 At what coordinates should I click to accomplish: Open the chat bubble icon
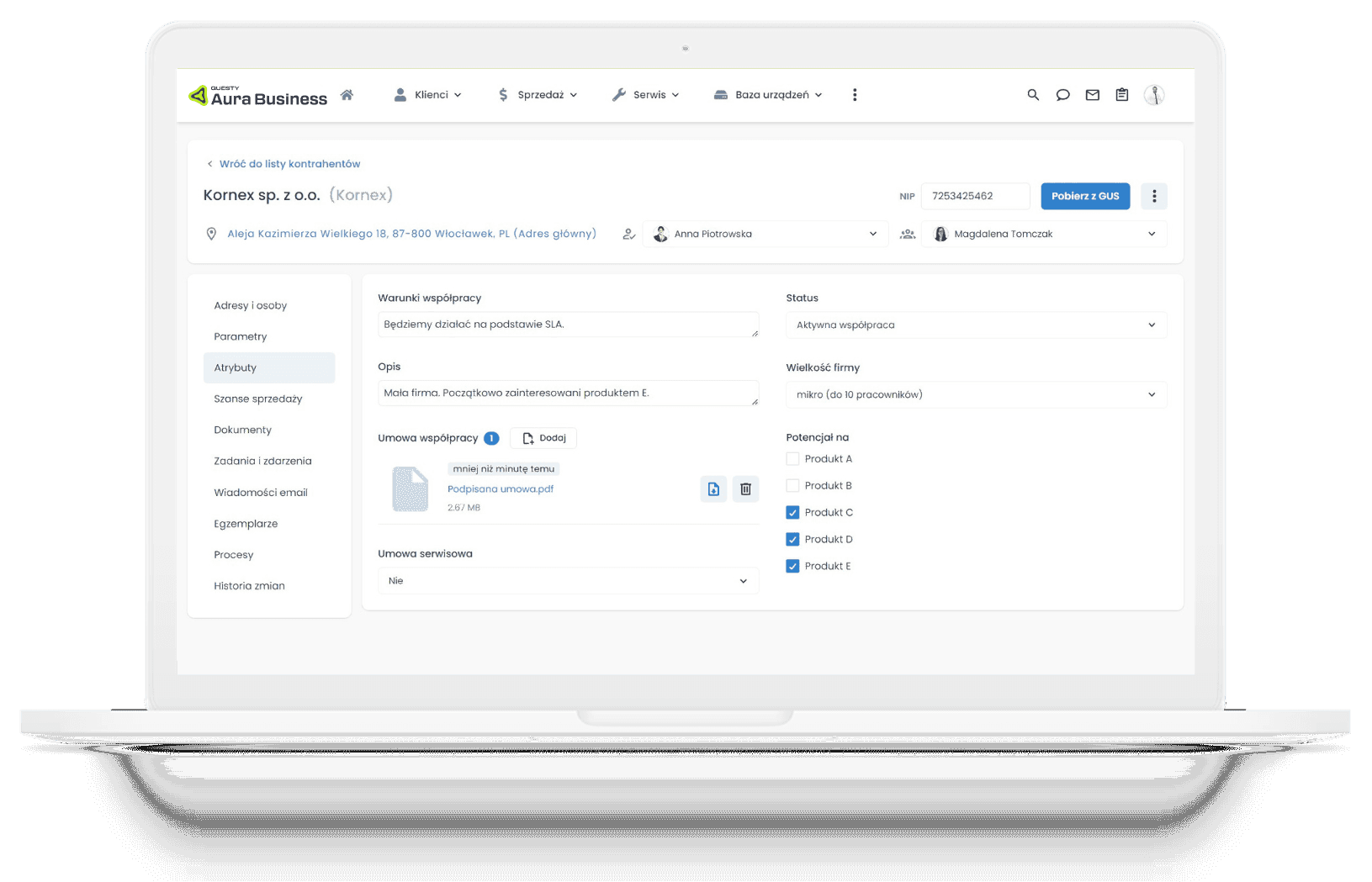tap(1062, 95)
